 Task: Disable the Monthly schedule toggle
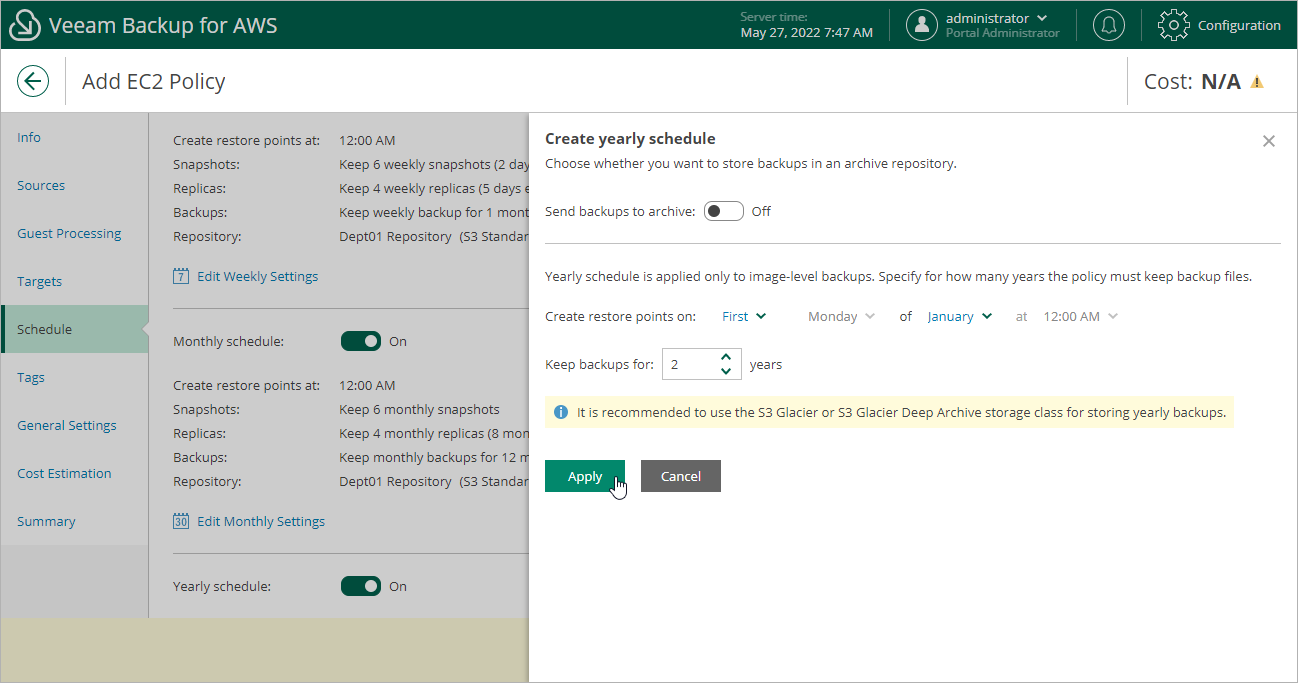click(x=361, y=341)
